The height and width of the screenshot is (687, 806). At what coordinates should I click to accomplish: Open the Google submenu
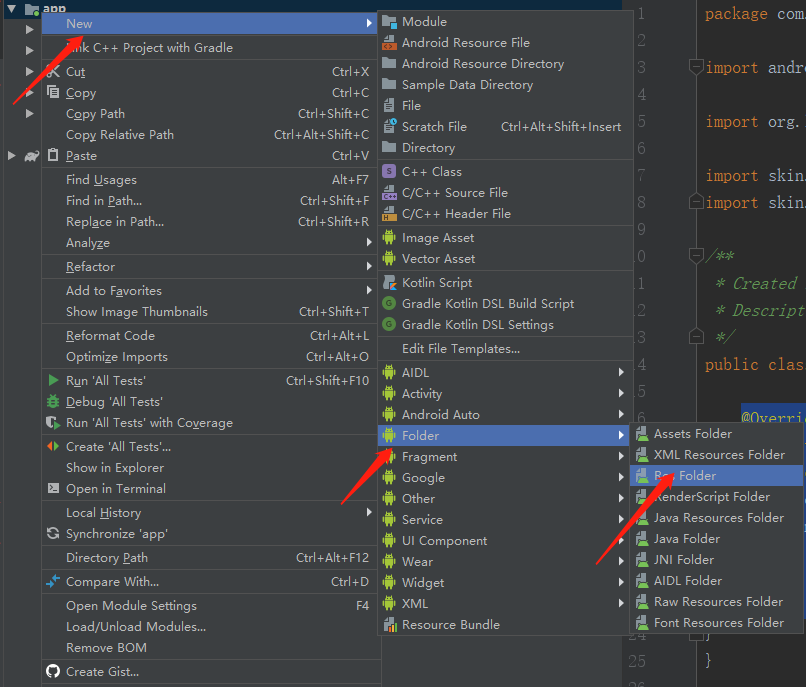tap(505, 478)
